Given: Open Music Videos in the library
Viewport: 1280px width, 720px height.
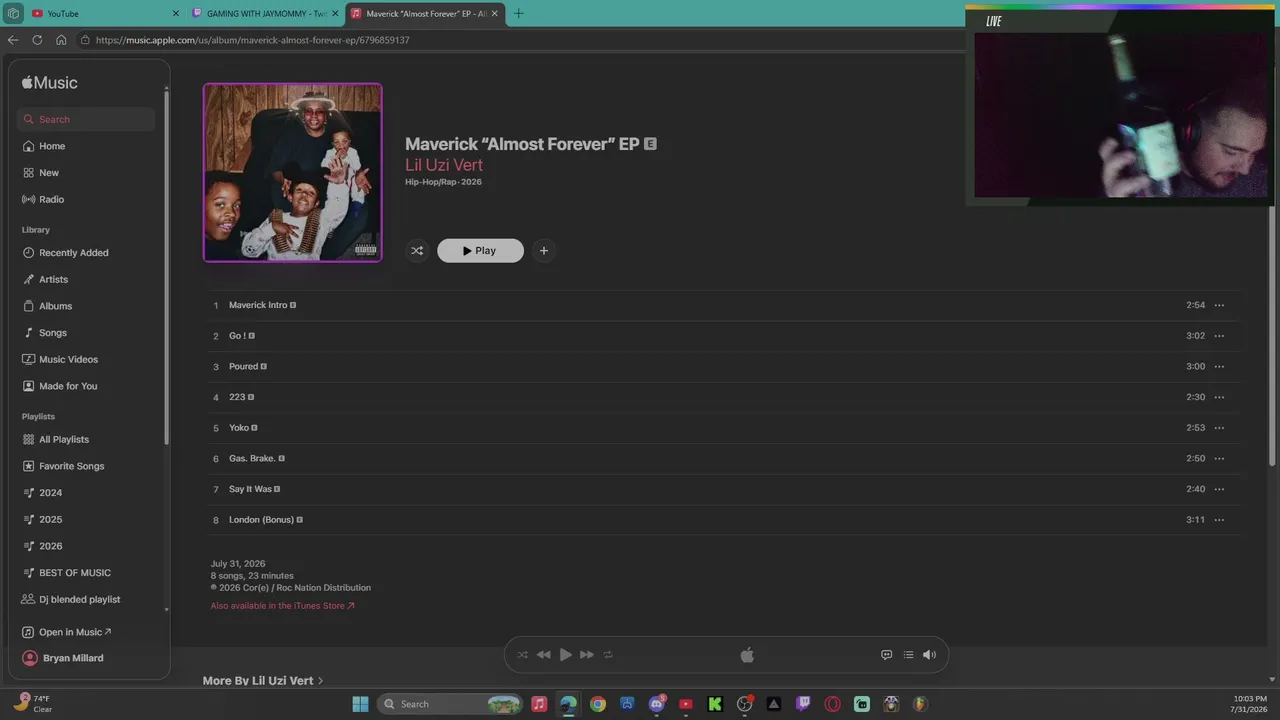Looking at the screenshot, I should (68, 359).
